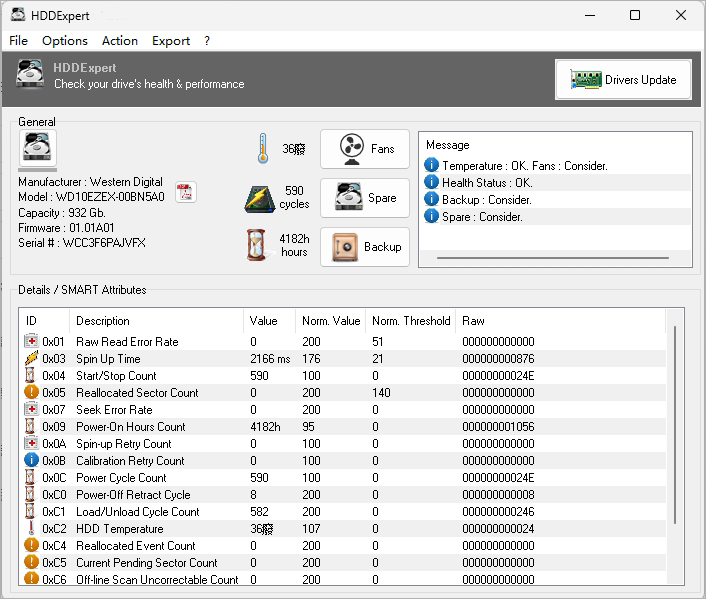This screenshot has height=599, width=706.
Task: Click the hourglass power-on hours icon
Action: click(258, 246)
